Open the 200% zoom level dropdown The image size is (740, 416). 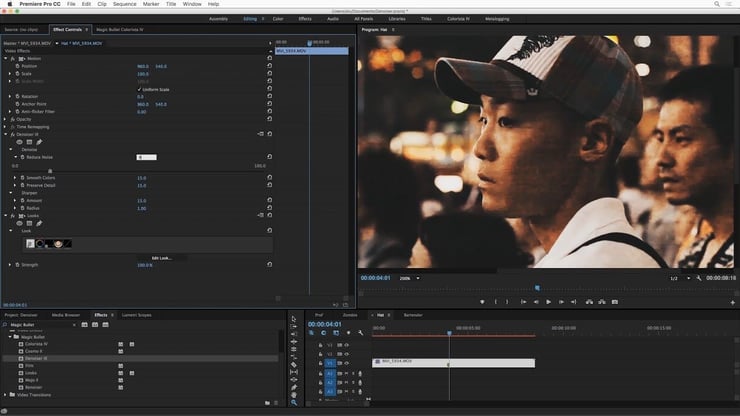409,278
